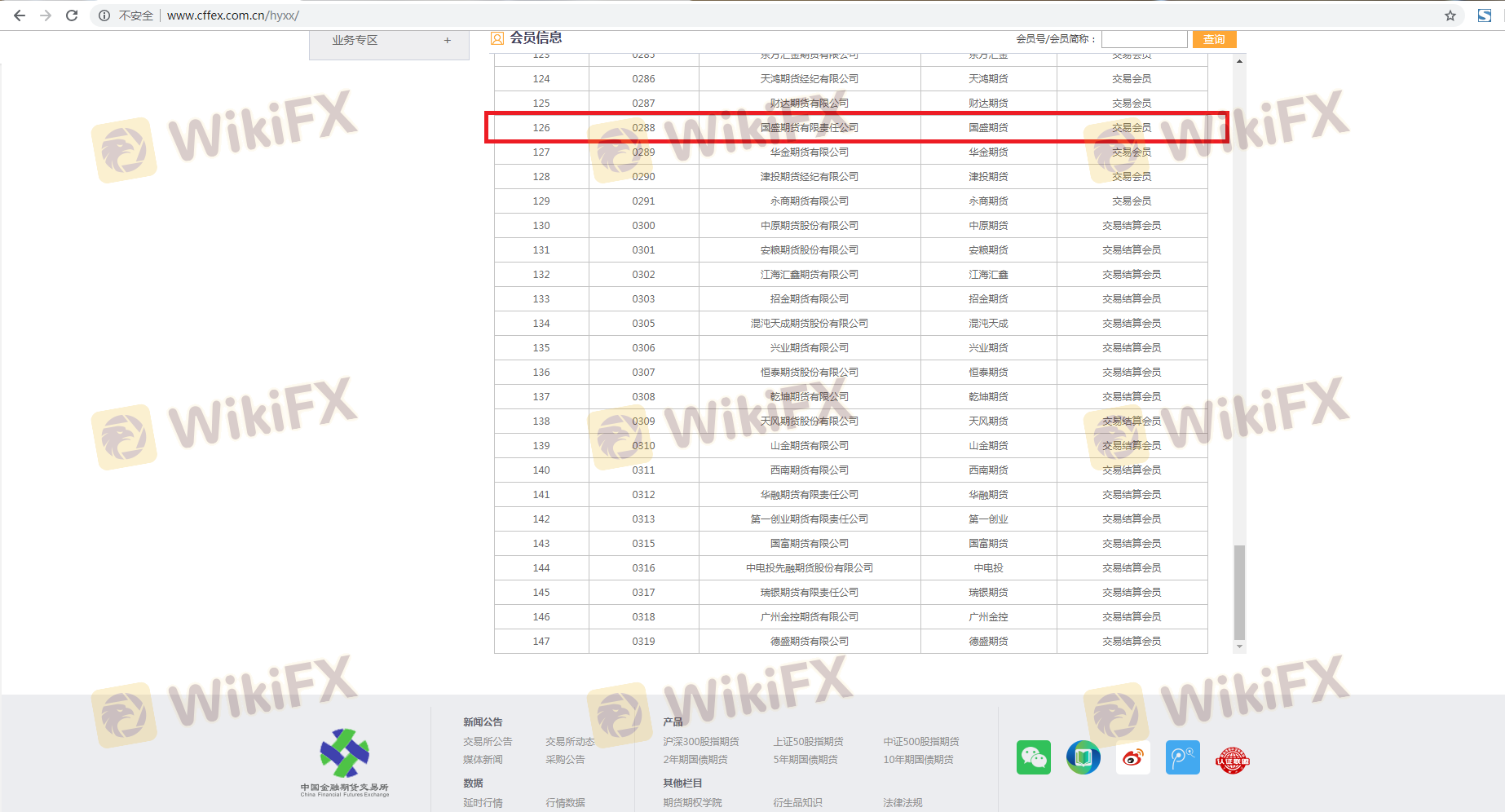1505x812 pixels.
Task: Open the Weibo icon in footer
Action: (1132, 757)
